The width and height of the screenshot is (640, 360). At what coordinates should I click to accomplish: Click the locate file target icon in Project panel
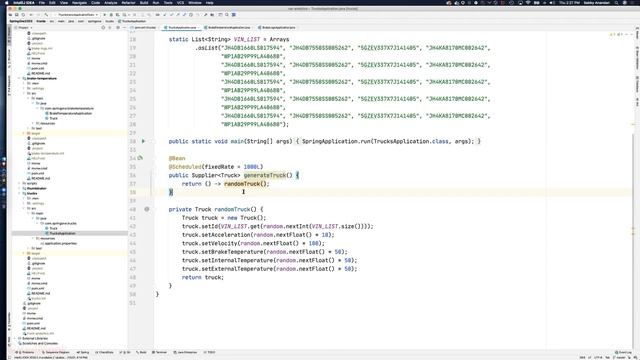click(x=103, y=27)
